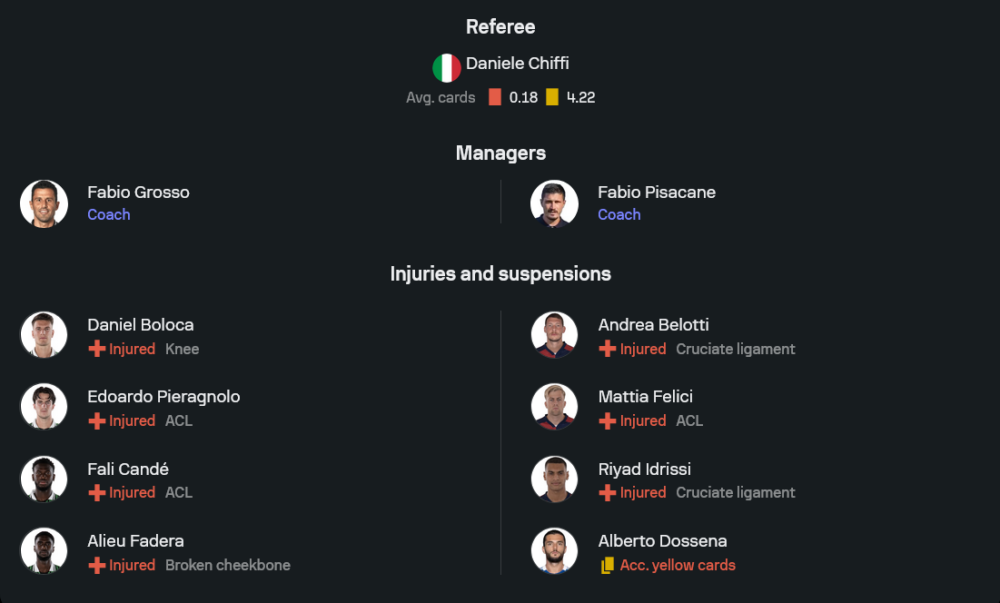Image resolution: width=1000 pixels, height=603 pixels.
Task: Click Mattia Felici's red injury cross icon
Action: click(607, 421)
